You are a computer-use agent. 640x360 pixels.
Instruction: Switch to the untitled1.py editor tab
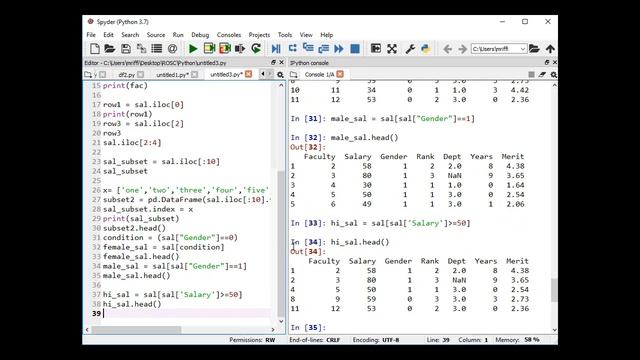pyautogui.click(x=172, y=75)
